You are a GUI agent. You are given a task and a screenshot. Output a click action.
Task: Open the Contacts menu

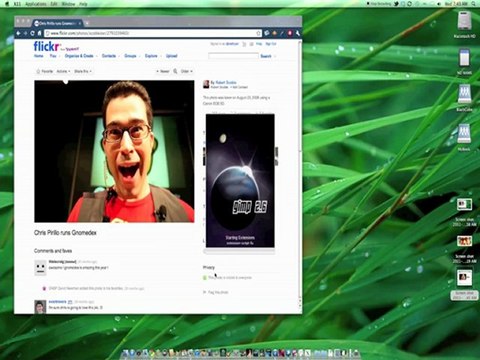(109, 56)
